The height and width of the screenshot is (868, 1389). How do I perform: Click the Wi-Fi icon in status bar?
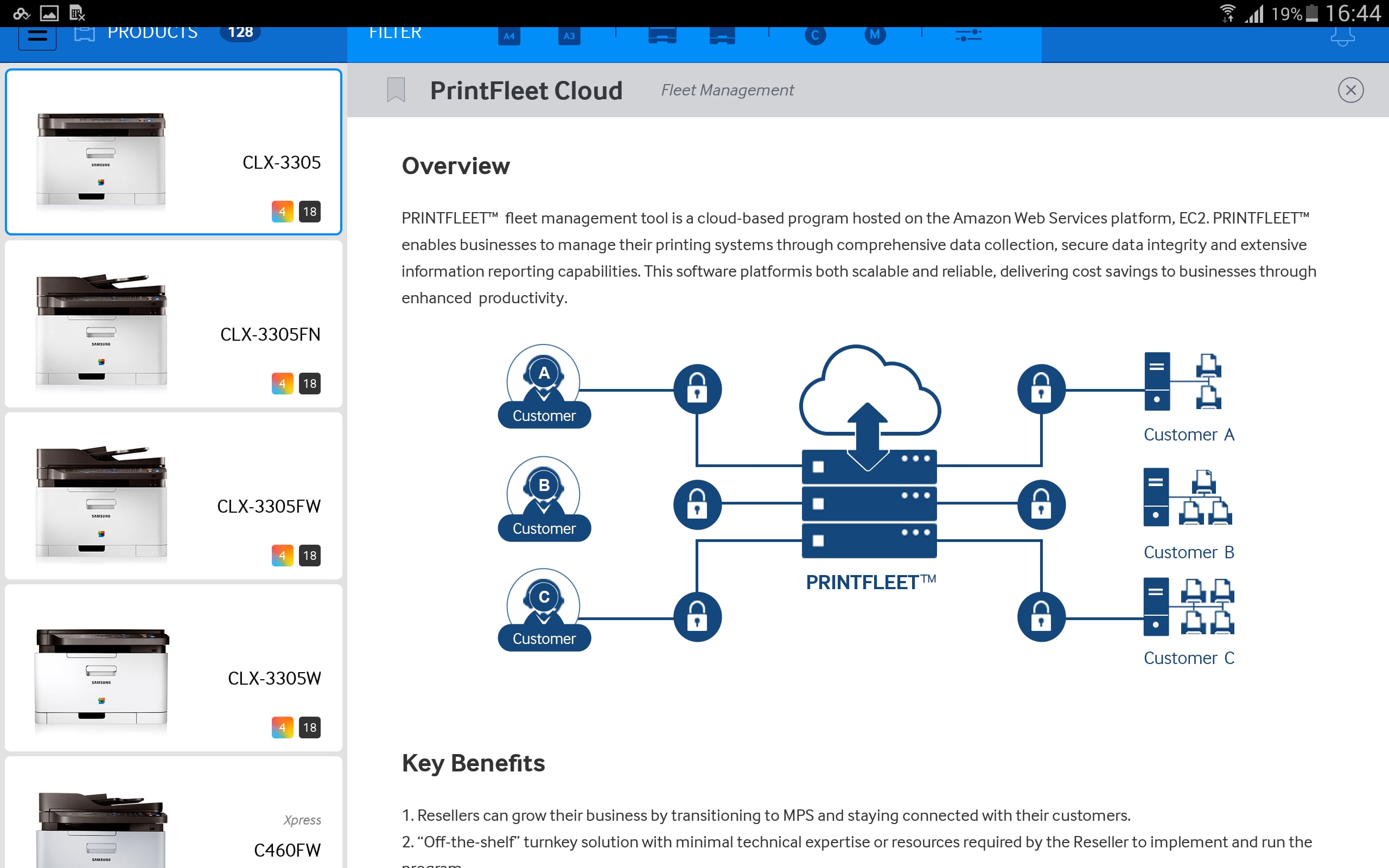point(1227,12)
